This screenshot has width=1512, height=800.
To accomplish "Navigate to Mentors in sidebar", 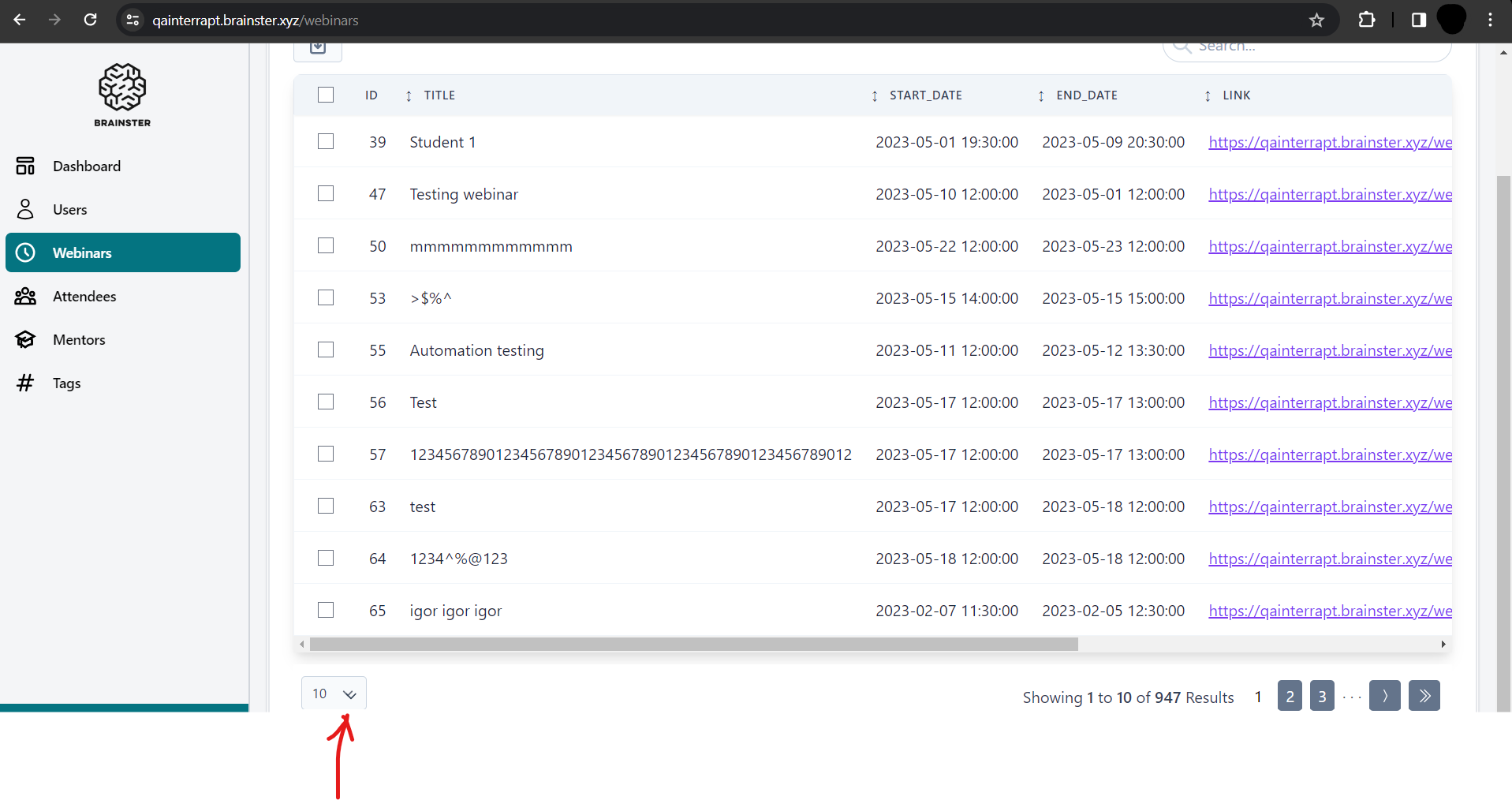I will [79, 340].
